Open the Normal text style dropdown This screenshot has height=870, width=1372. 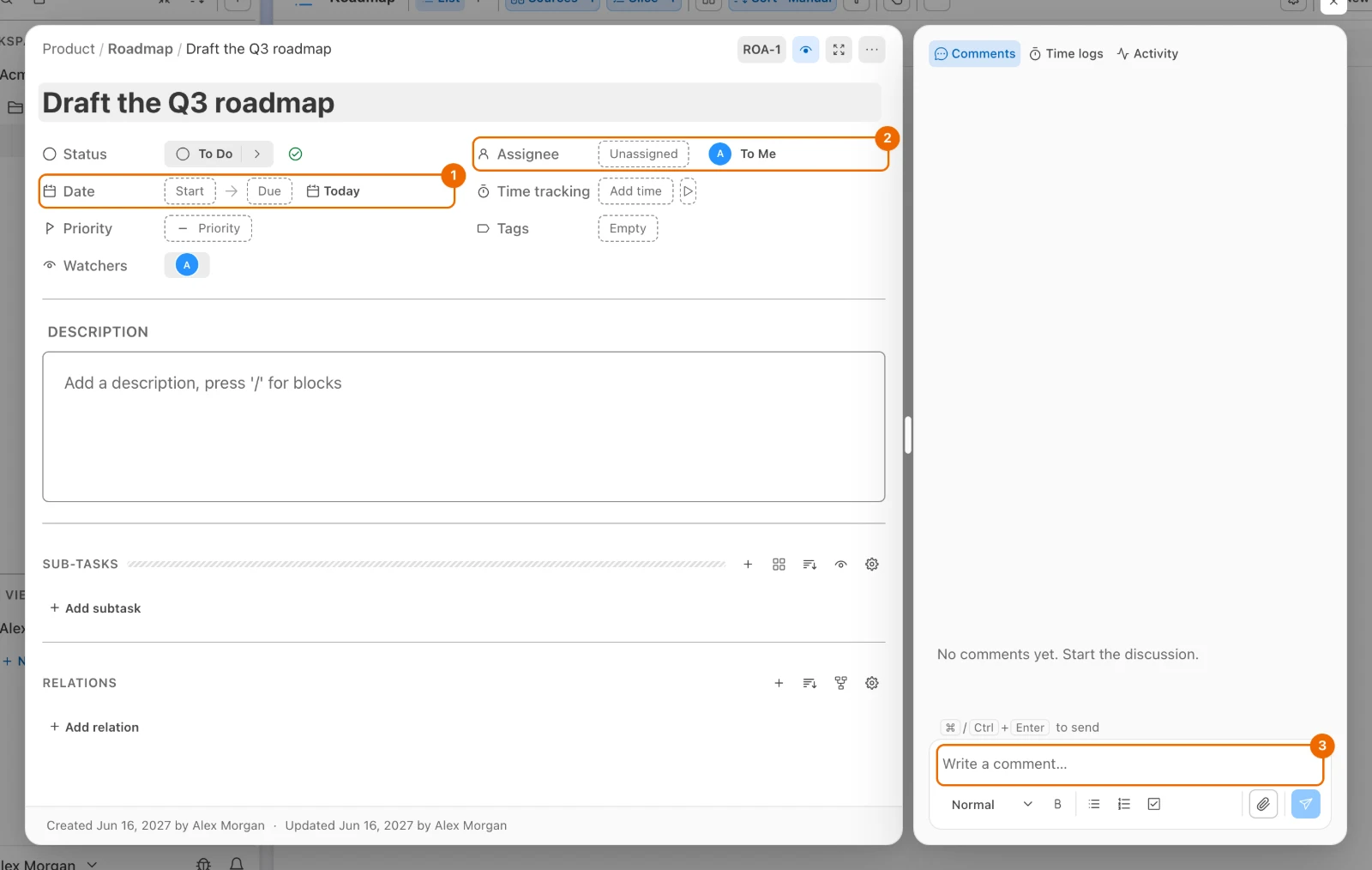(991, 805)
